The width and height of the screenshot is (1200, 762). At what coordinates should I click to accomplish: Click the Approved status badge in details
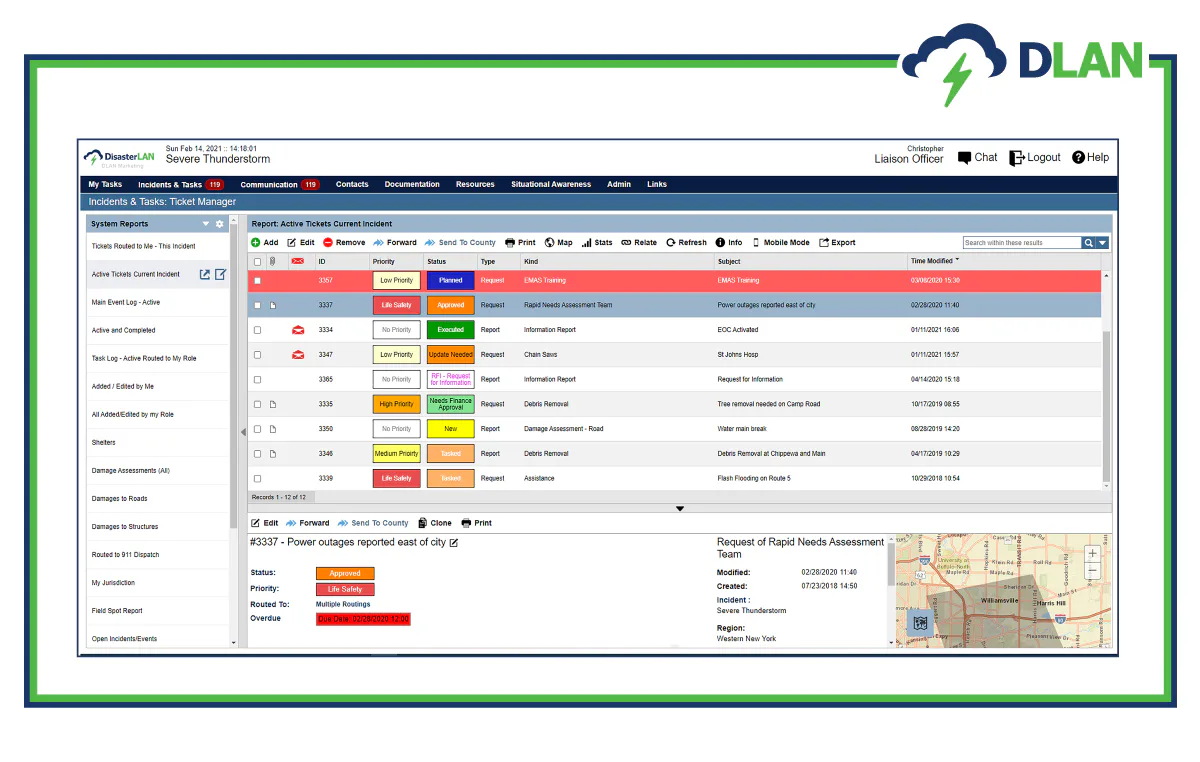pyautogui.click(x=345, y=574)
